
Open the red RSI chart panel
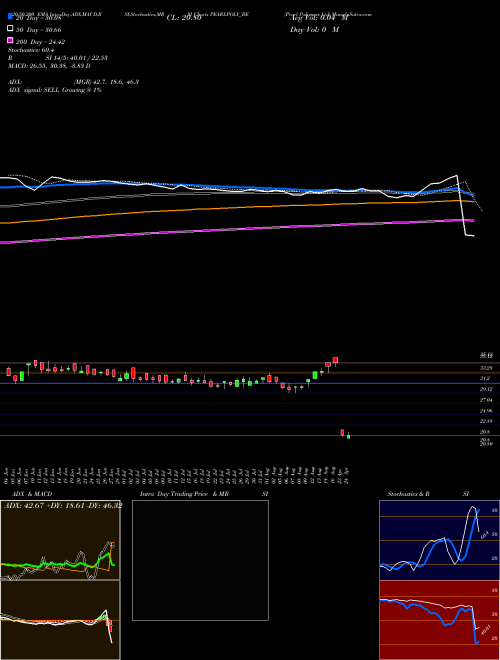tap(439, 620)
